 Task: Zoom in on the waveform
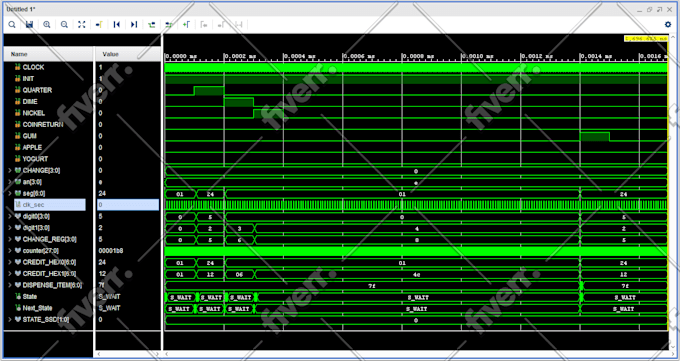[47, 25]
